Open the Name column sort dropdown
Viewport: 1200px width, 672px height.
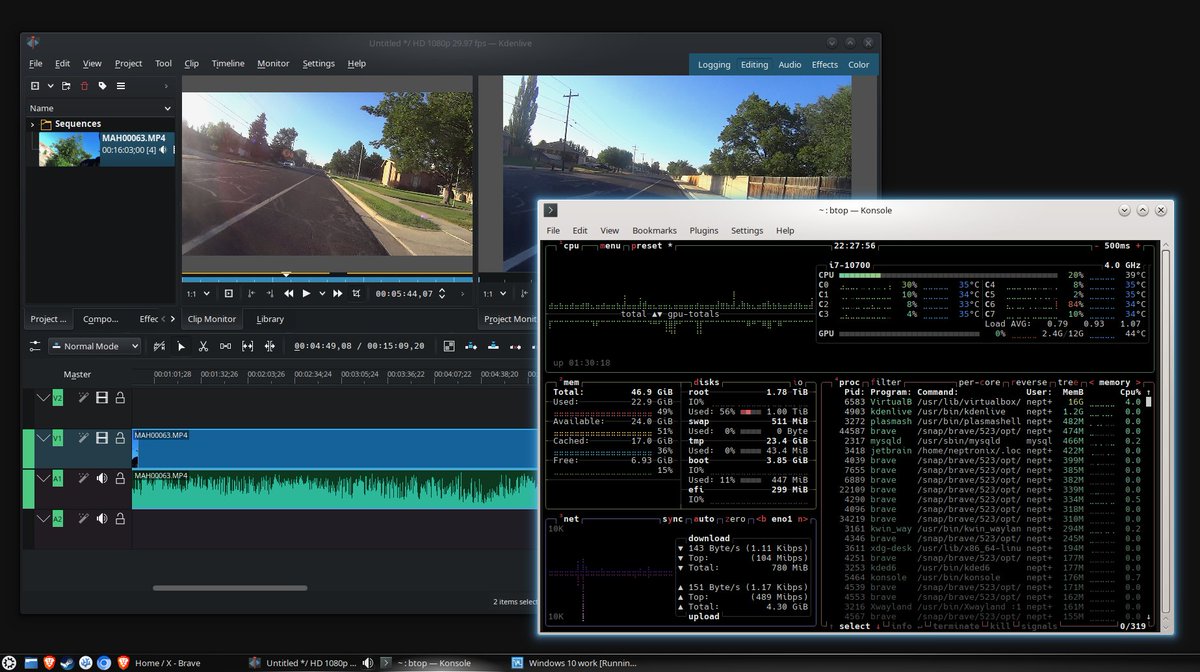click(168, 108)
